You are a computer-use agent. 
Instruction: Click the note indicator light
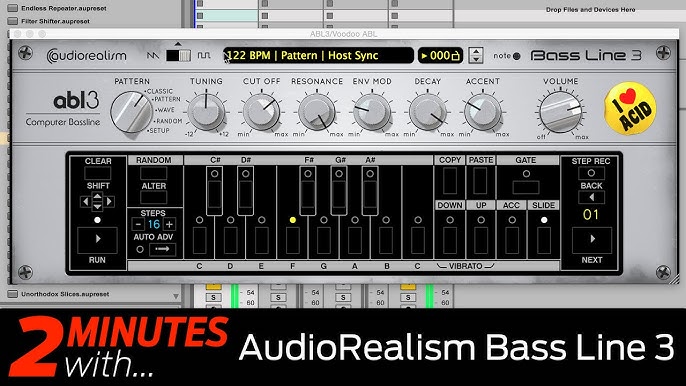pos(516,56)
